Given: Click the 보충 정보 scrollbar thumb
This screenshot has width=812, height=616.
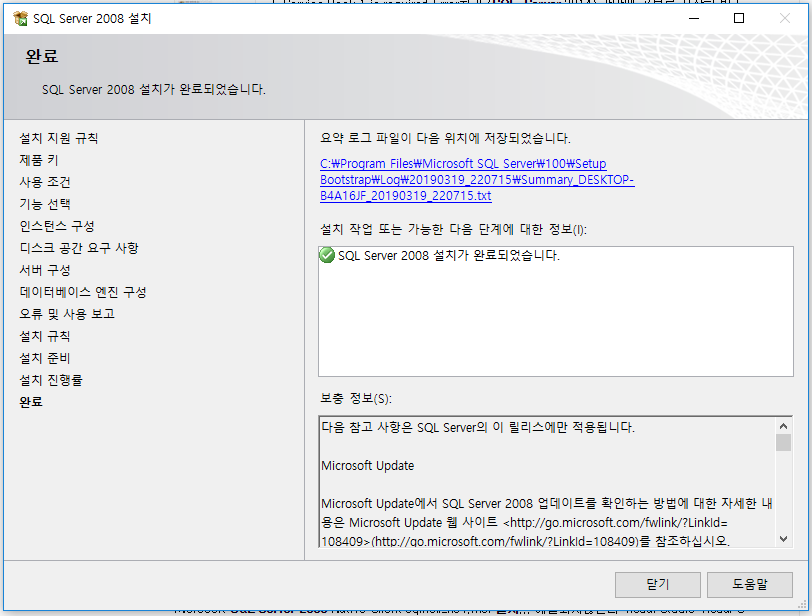Looking at the screenshot, I should (784, 443).
